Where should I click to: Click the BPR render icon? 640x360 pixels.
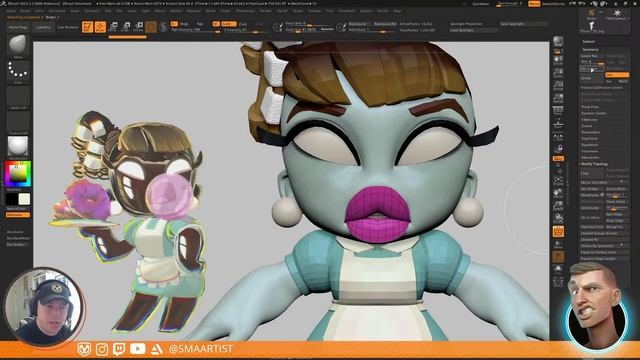click(558, 42)
